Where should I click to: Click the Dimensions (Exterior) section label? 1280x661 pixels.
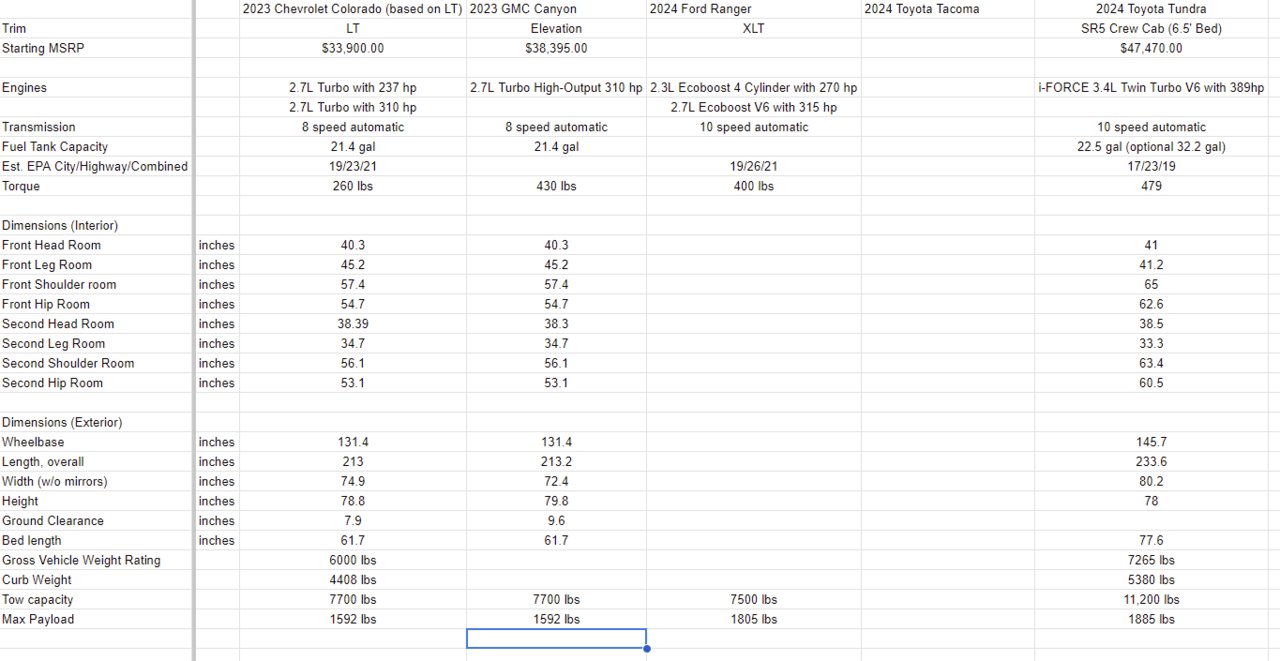62,423
